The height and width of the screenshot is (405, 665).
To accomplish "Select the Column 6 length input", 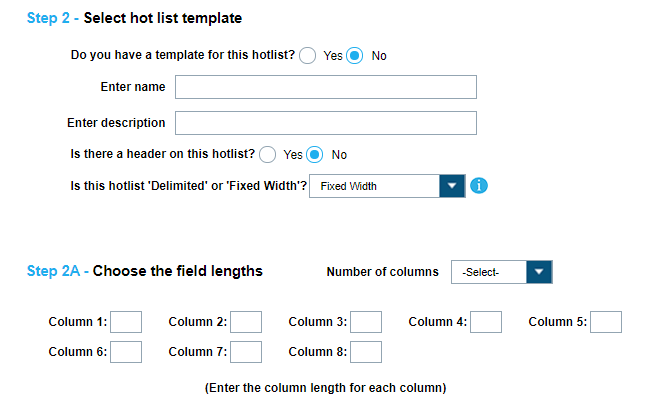I will pos(126,352).
